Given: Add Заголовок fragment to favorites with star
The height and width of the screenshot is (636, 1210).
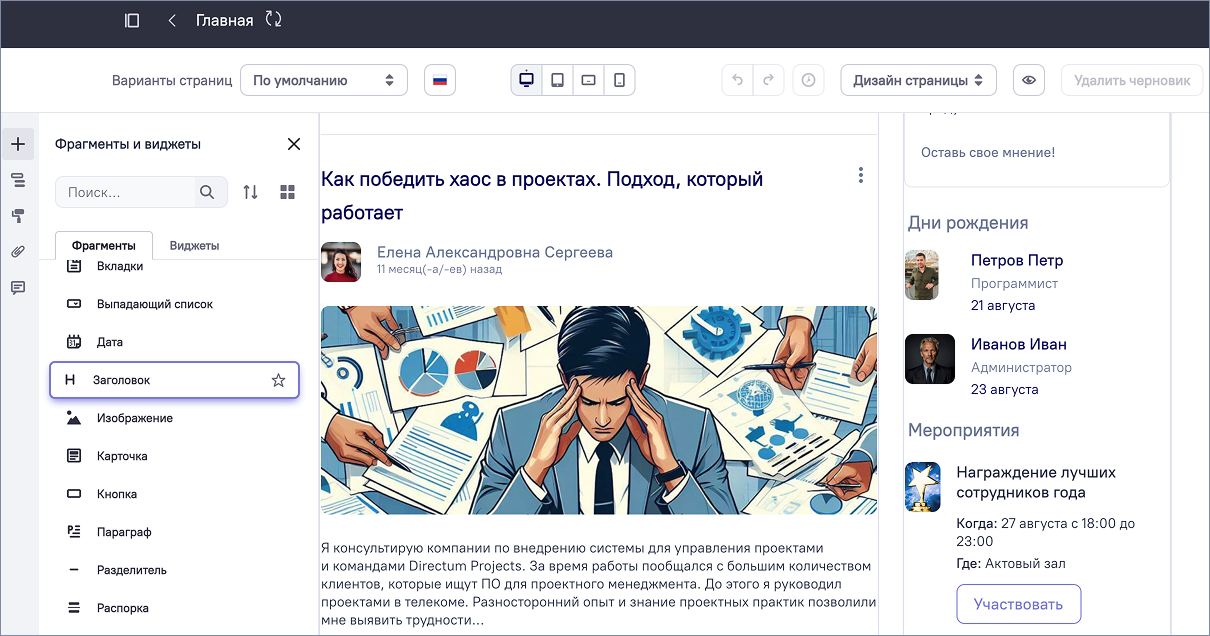Looking at the screenshot, I should tap(279, 380).
